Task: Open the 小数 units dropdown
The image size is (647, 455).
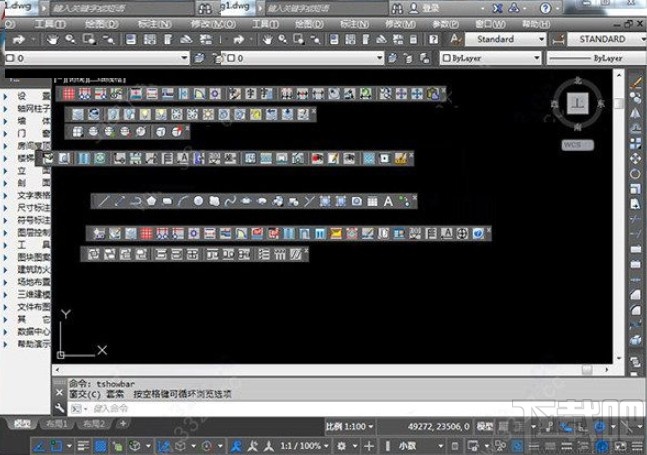Action: click(x=421, y=446)
